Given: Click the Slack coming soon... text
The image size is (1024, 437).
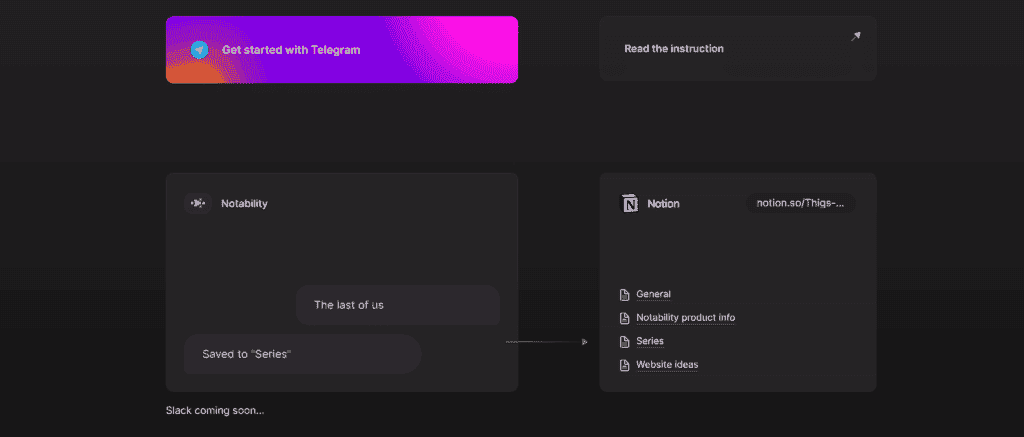Looking at the screenshot, I should 215,411.
